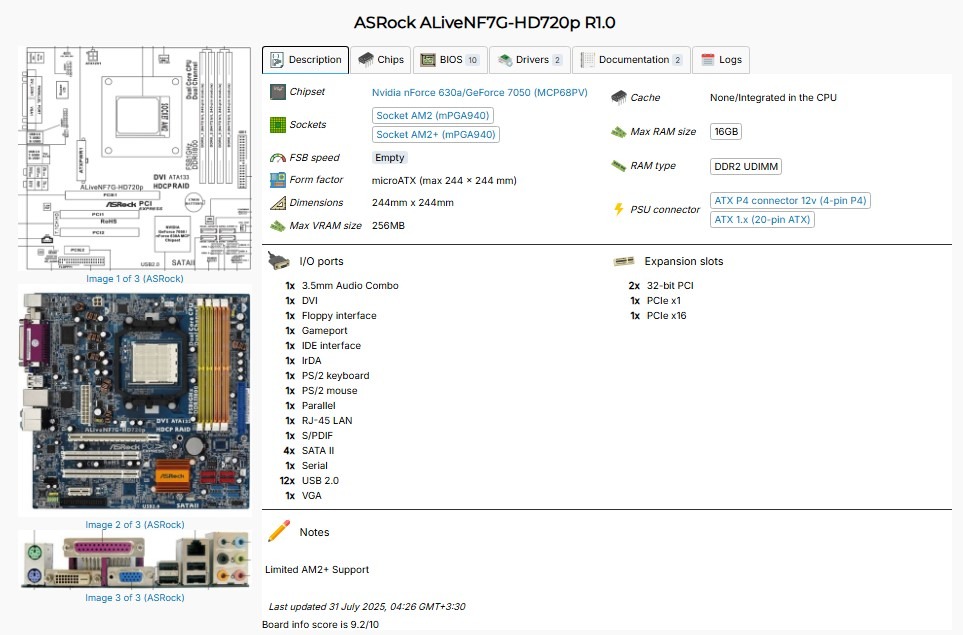Click the green Sockets icon

278,125
